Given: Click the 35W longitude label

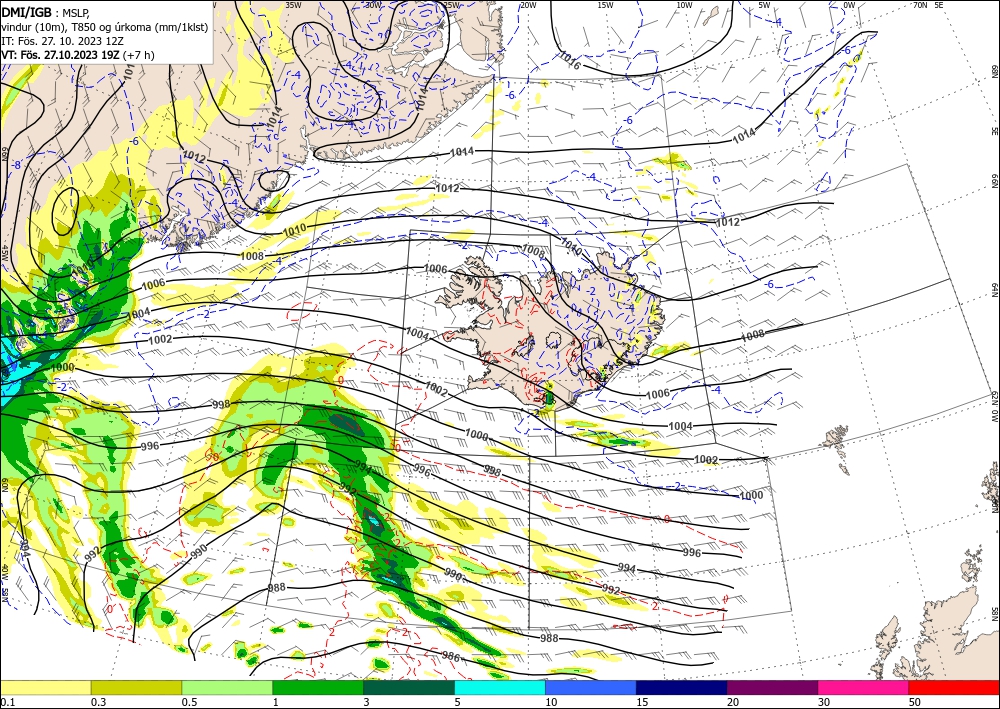Looking at the screenshot, I should (293, 5).
